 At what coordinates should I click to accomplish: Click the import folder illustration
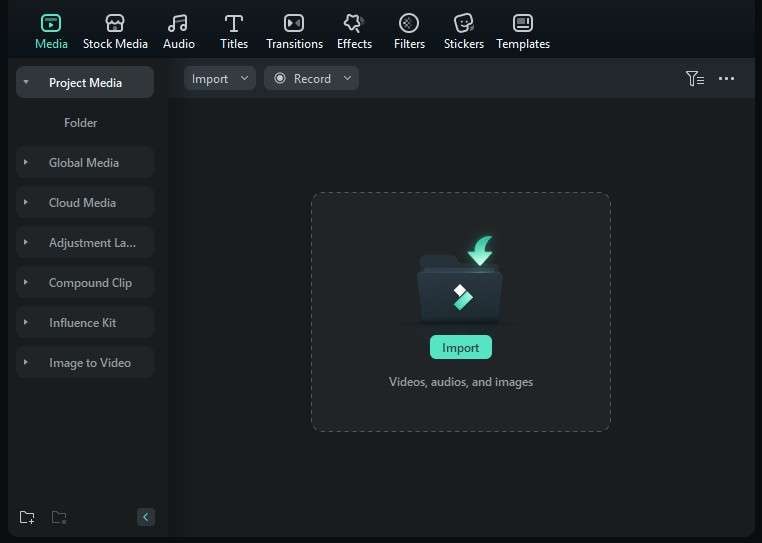pyautogui.click(x=460, y=279)
